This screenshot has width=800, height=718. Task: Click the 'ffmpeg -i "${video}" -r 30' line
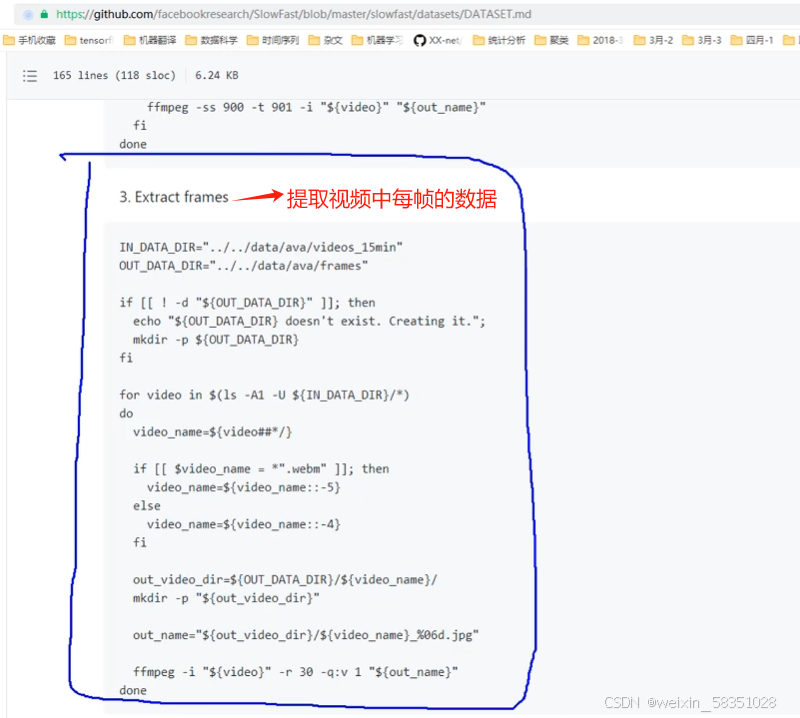(295, 672)
